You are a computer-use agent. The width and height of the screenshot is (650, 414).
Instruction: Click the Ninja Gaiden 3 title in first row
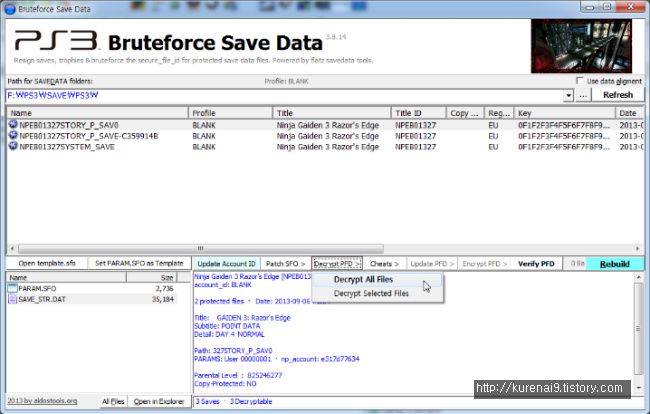pyautogui.click(x=327, y=125)
